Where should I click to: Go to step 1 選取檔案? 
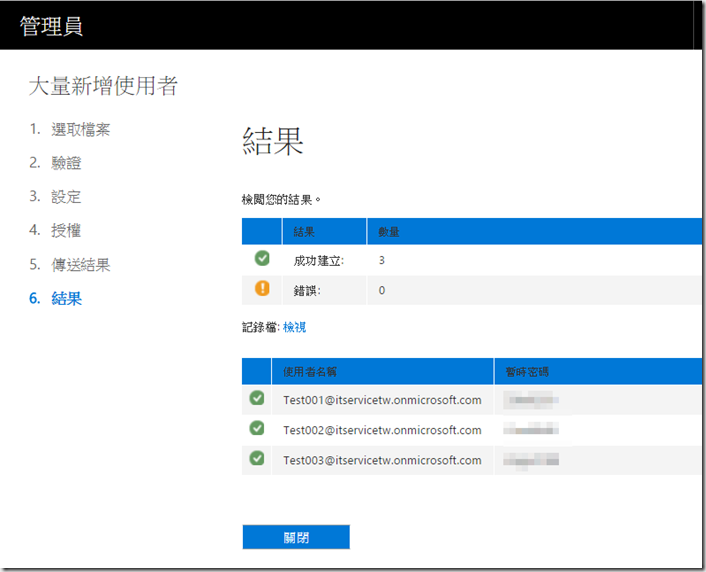[x=80, y=129]
